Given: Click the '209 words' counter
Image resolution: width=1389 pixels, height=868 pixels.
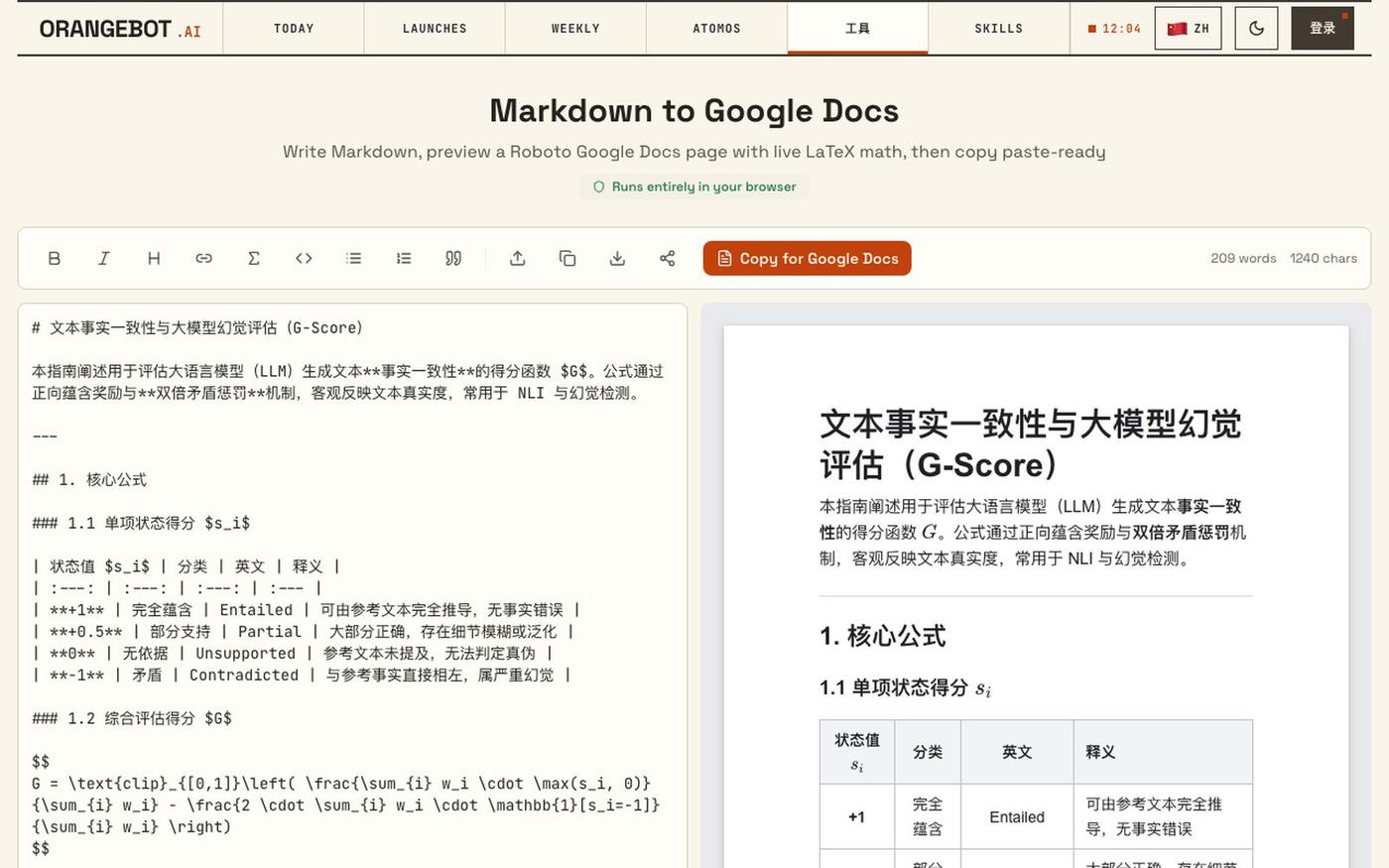Looking at the screenshot, I should (1243, 258).
